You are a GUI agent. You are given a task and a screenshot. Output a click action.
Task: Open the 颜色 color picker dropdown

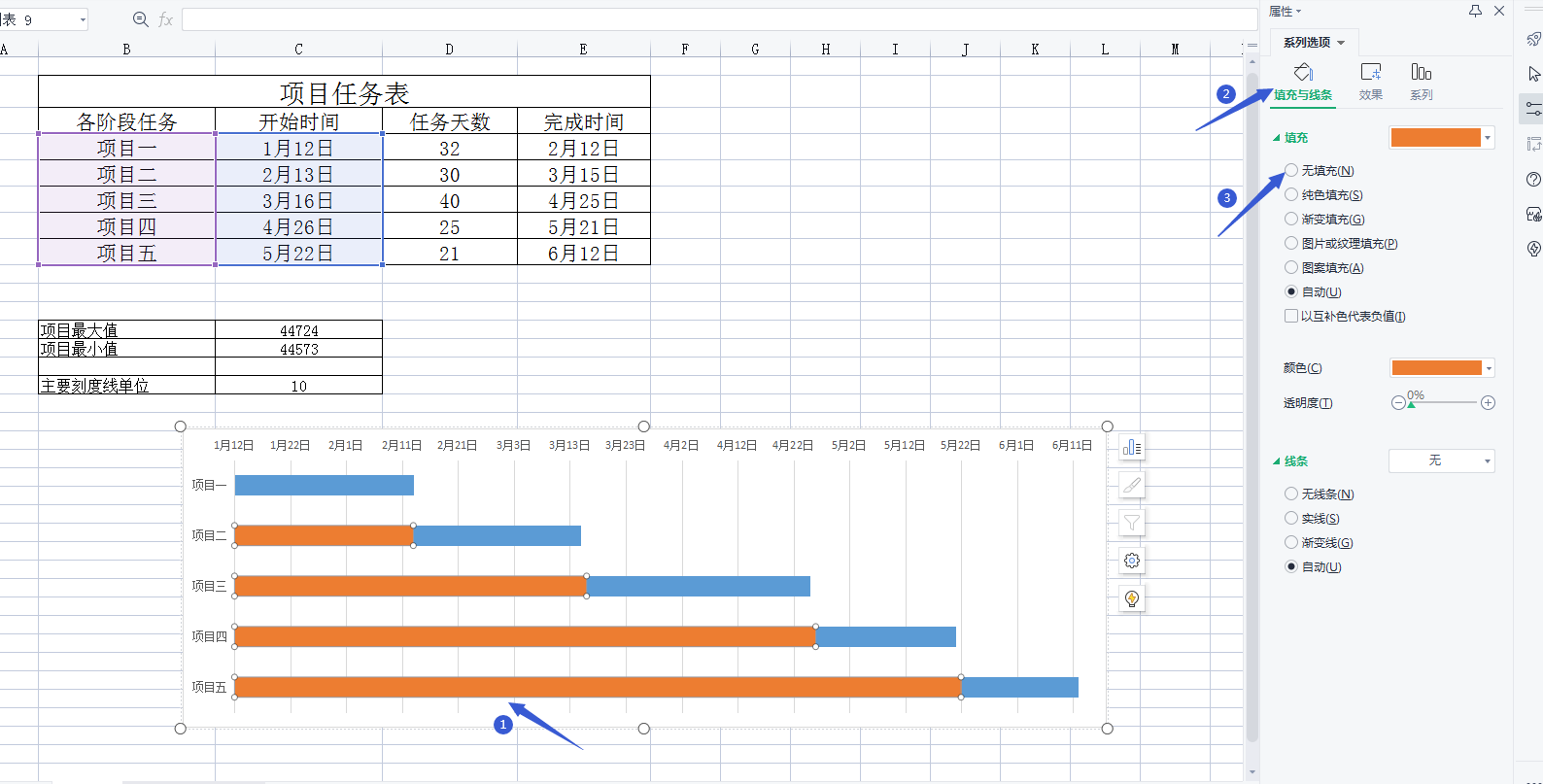[x=1489, y=368]
